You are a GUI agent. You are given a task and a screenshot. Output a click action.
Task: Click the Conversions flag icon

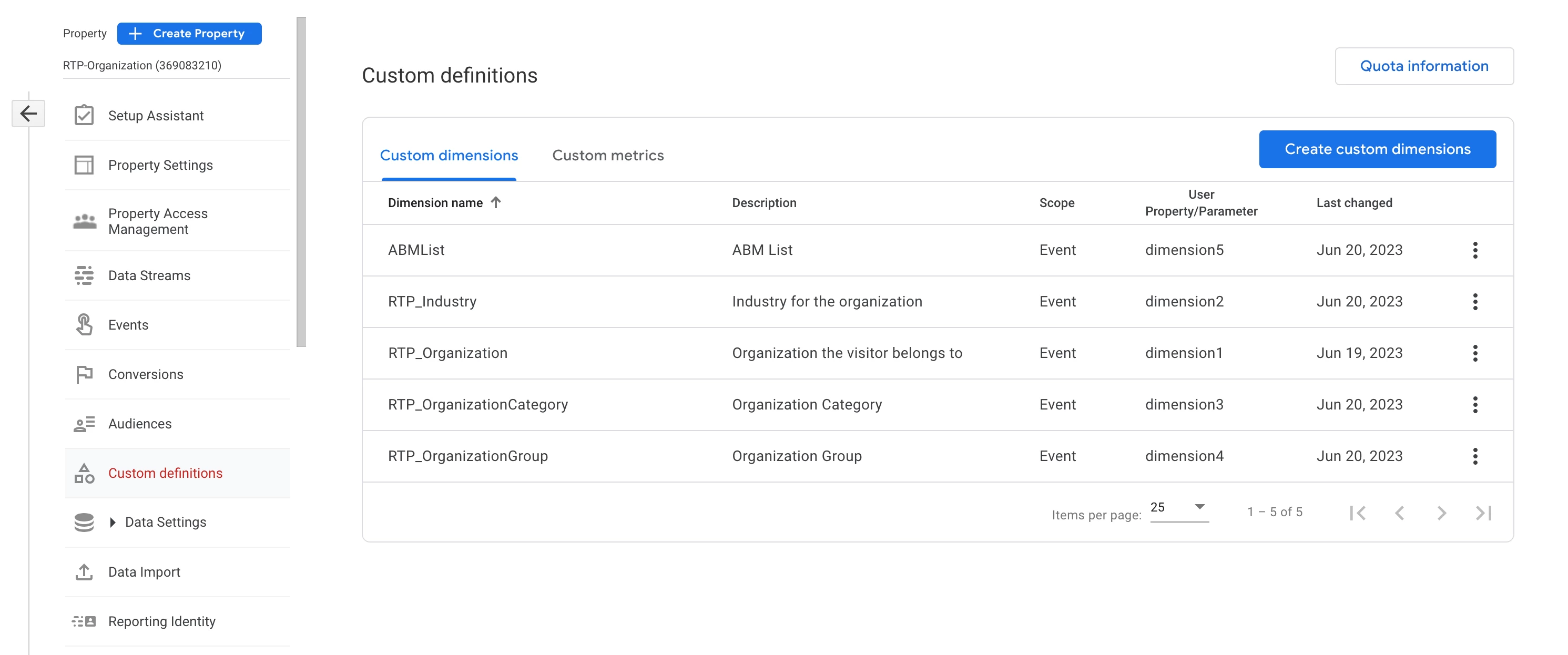[84, 374]
